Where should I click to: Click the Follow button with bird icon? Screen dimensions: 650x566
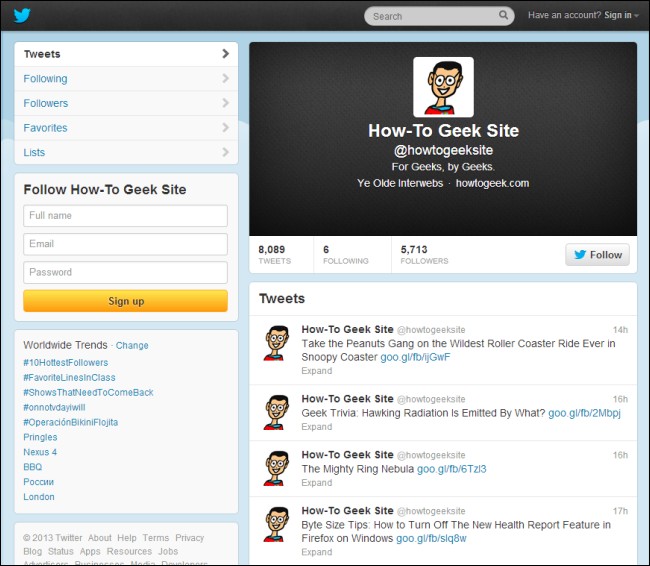pos(597,255)
